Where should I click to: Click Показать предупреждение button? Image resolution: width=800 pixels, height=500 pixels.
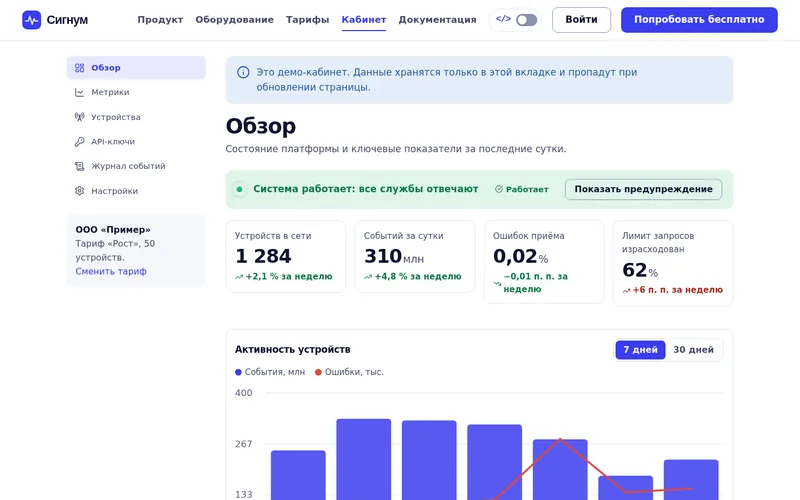tap(643, 189)
